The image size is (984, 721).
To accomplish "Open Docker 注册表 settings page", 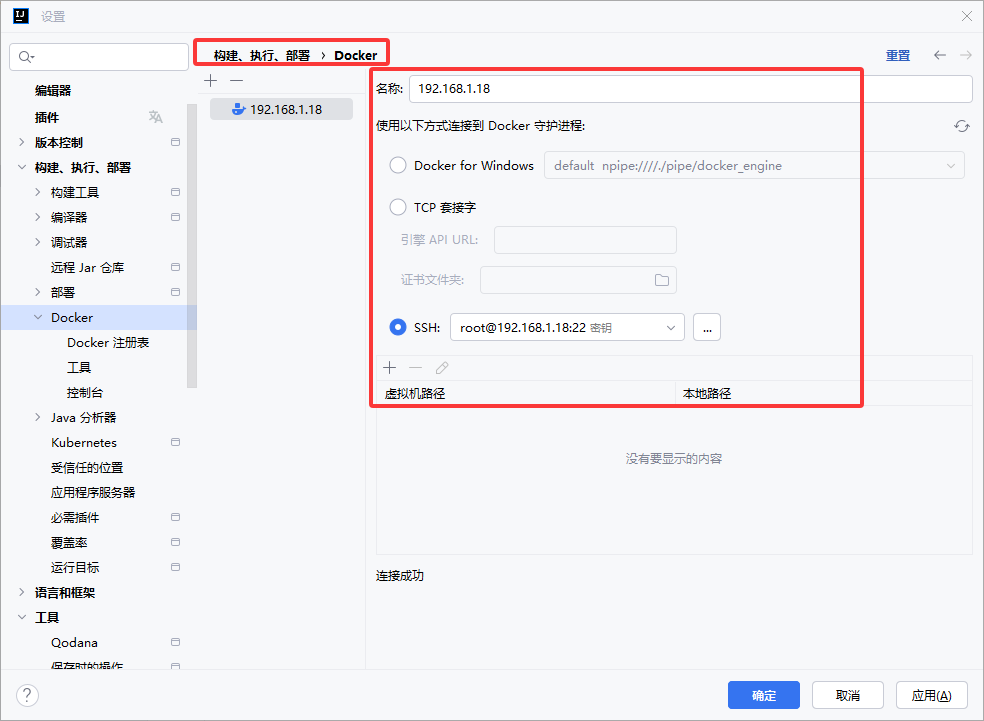I will (108, 342).
